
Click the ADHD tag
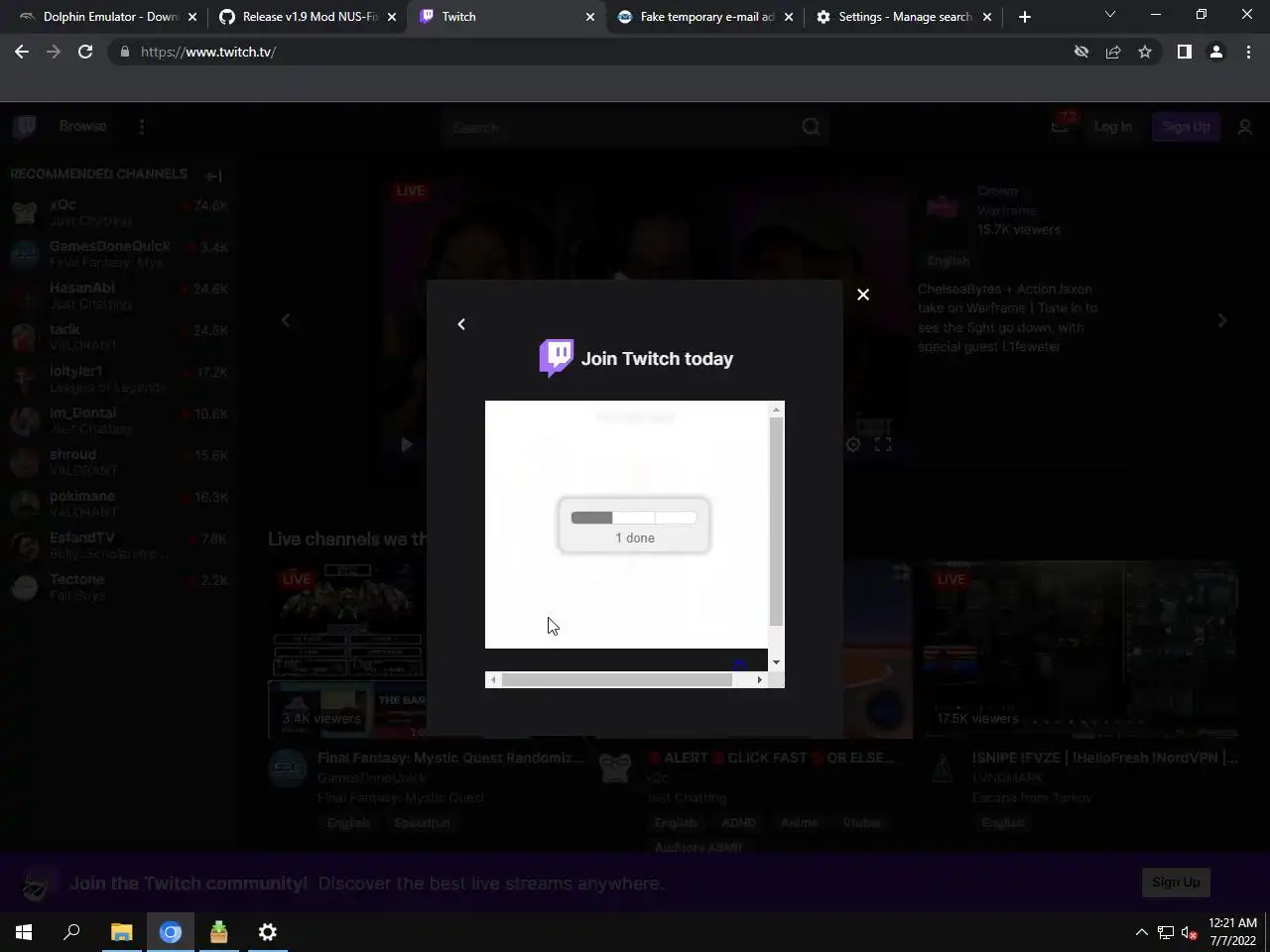tap(739, 823)
